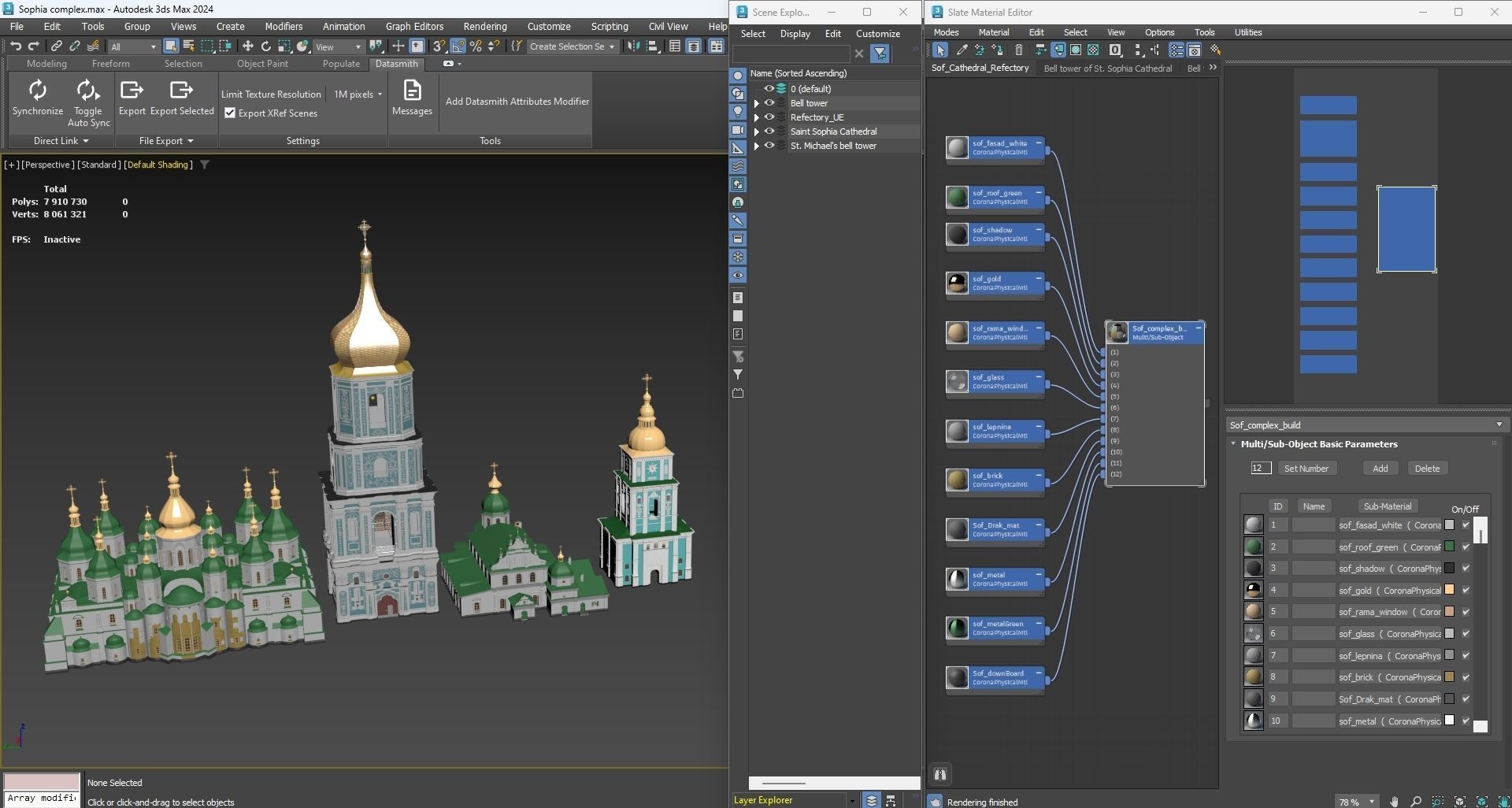Image resolution: width=1512 pixels, height=808 pixels.
Task: Collapse Multi/Sub-Object Basic Parameters rollout
Action: 1233,444
